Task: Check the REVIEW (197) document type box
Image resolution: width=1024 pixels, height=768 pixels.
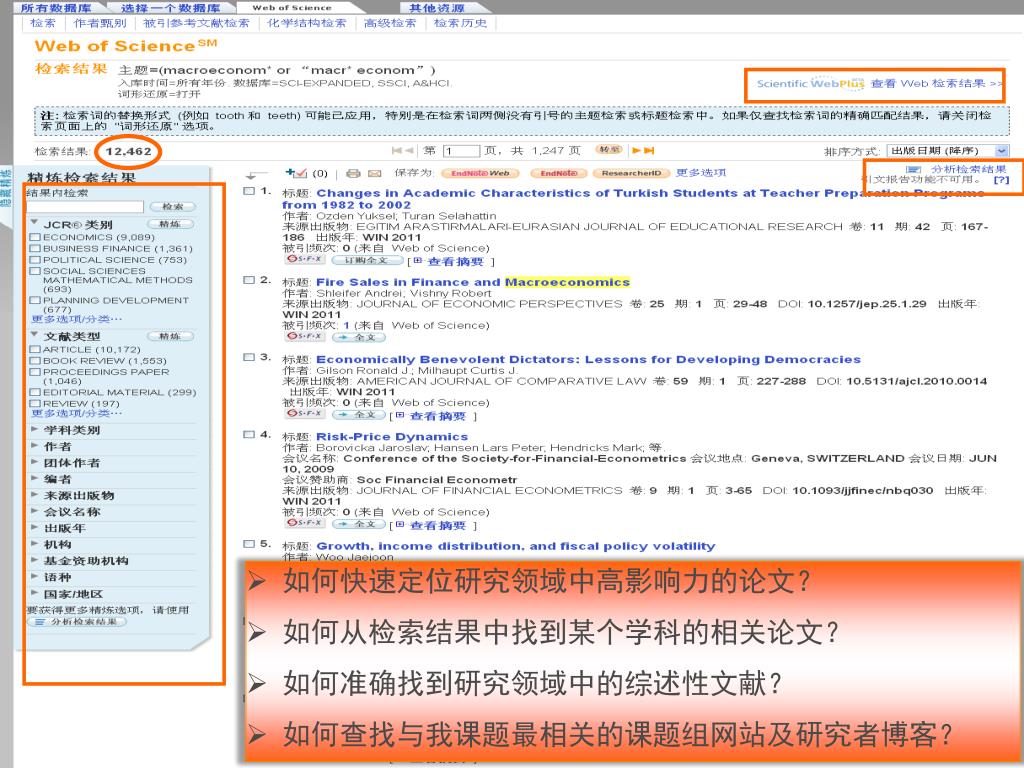Action: click(35, 403)
